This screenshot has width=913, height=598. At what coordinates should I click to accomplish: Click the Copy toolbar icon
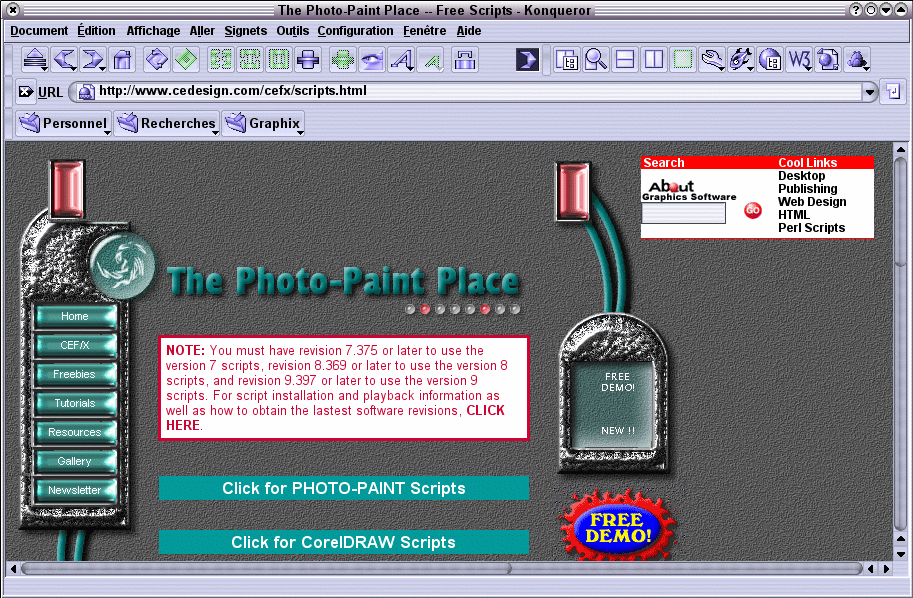(250, 59)
